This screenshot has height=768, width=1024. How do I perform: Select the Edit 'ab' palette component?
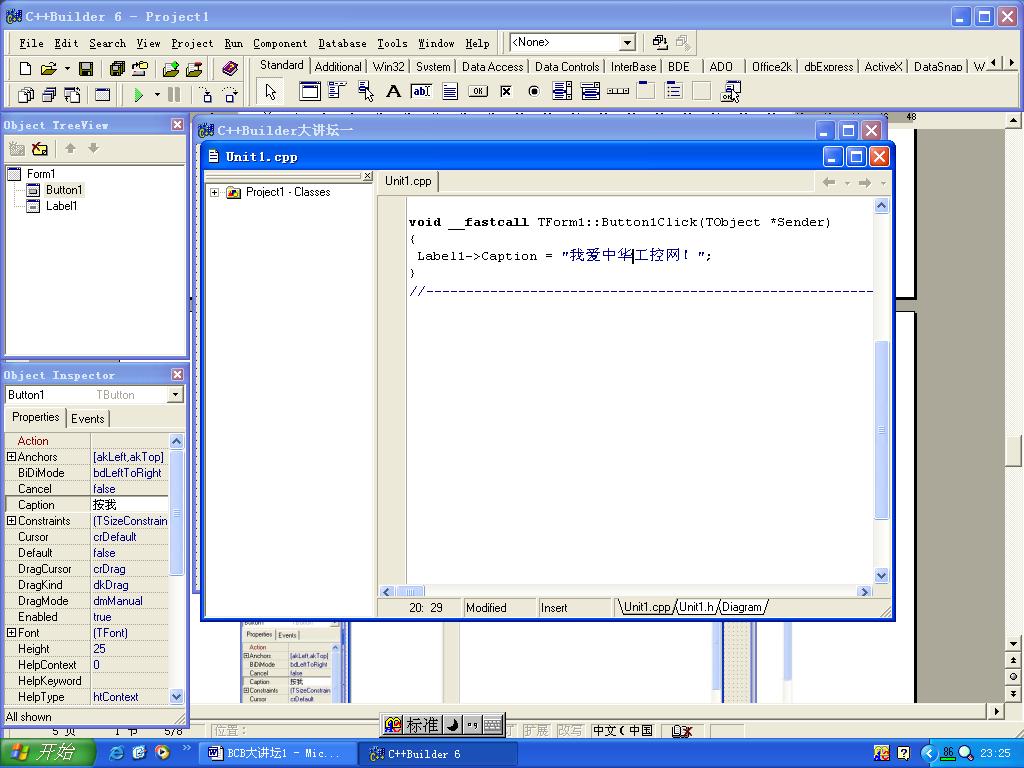click(x=421, y=91)
